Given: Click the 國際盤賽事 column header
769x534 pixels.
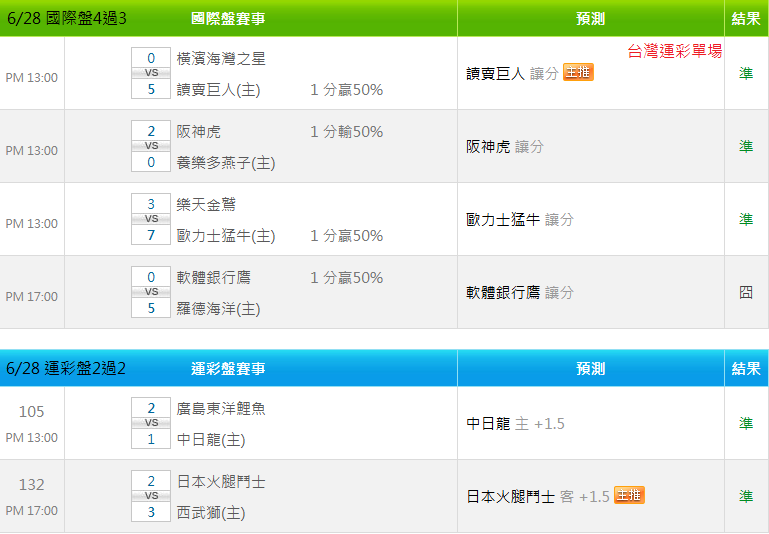Looking at the screenshot, I should [x=228, y=19].
